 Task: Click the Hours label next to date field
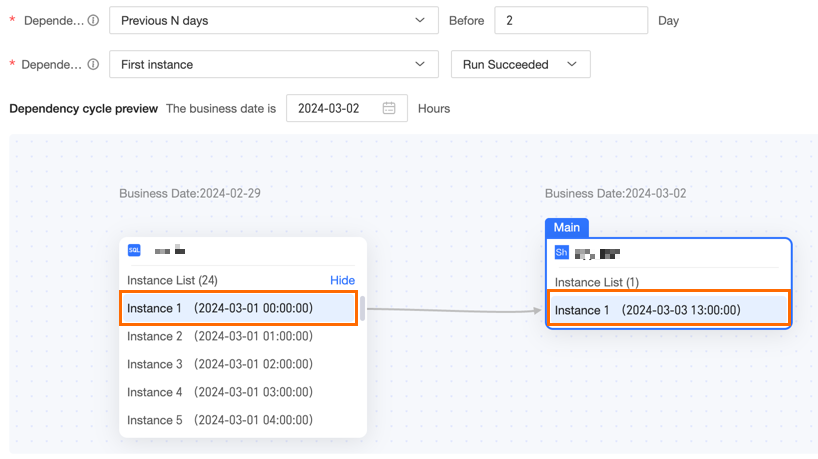(434, 108)
